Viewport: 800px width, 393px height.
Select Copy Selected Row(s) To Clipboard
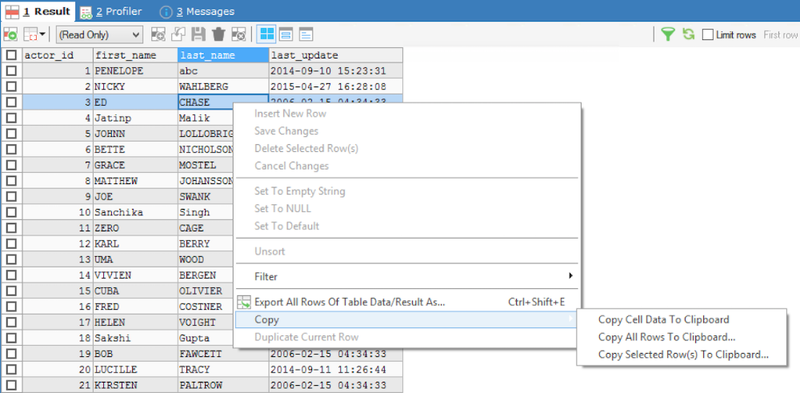[683, 355]
